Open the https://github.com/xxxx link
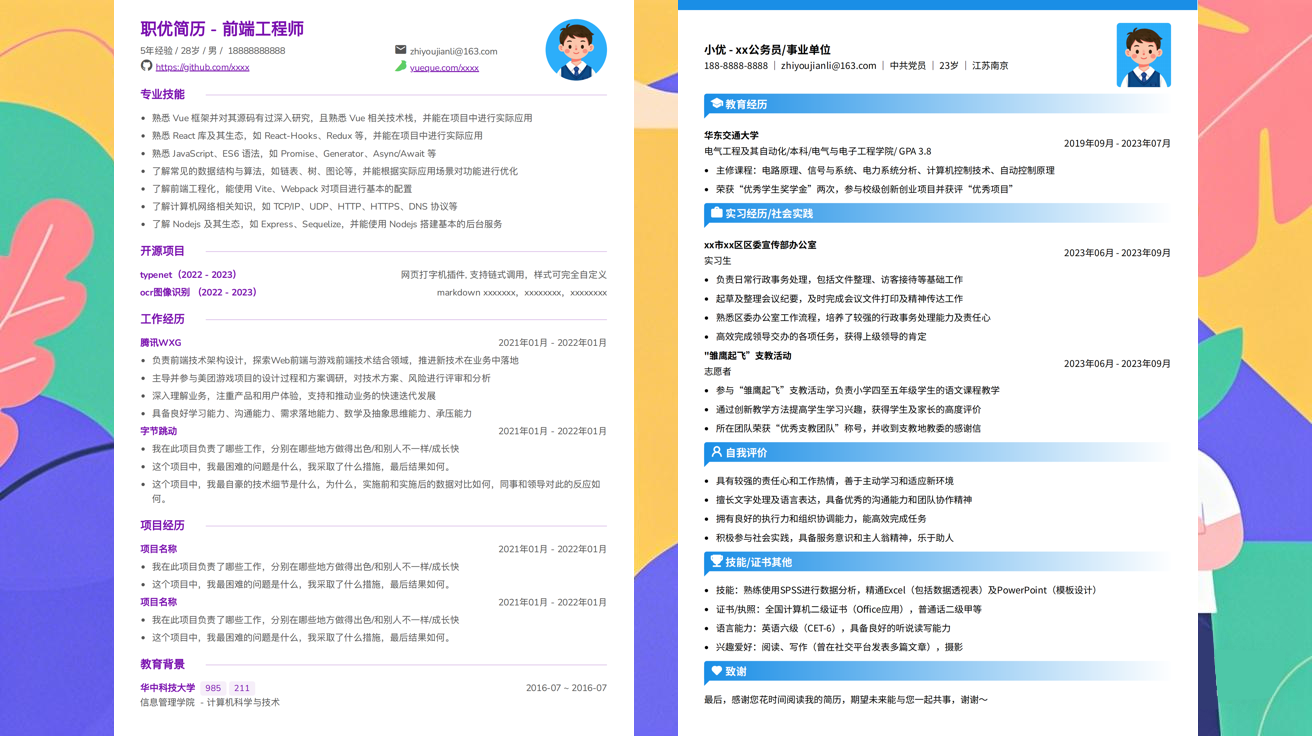 click(202, 67)
